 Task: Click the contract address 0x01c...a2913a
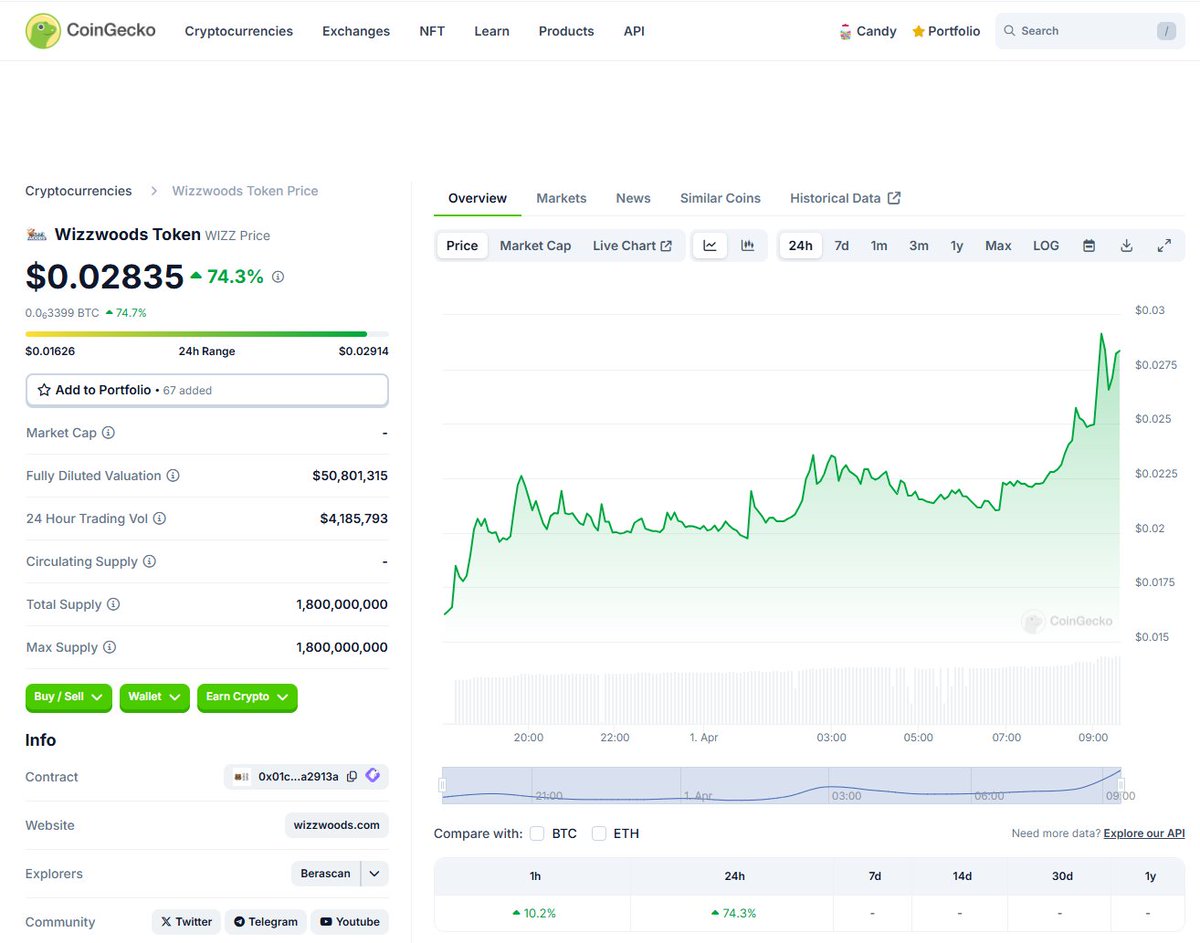298,776
